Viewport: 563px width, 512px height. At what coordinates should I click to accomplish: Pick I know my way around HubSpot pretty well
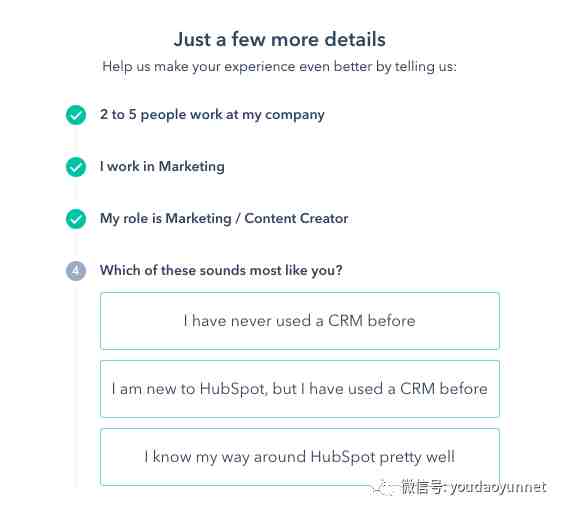300,457
